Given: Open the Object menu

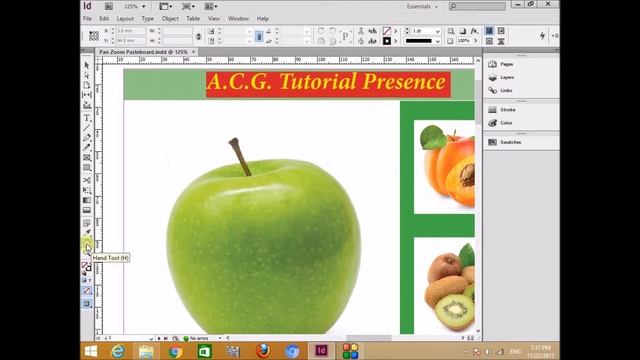Looking at the screenshot, I should coord(170,19).
